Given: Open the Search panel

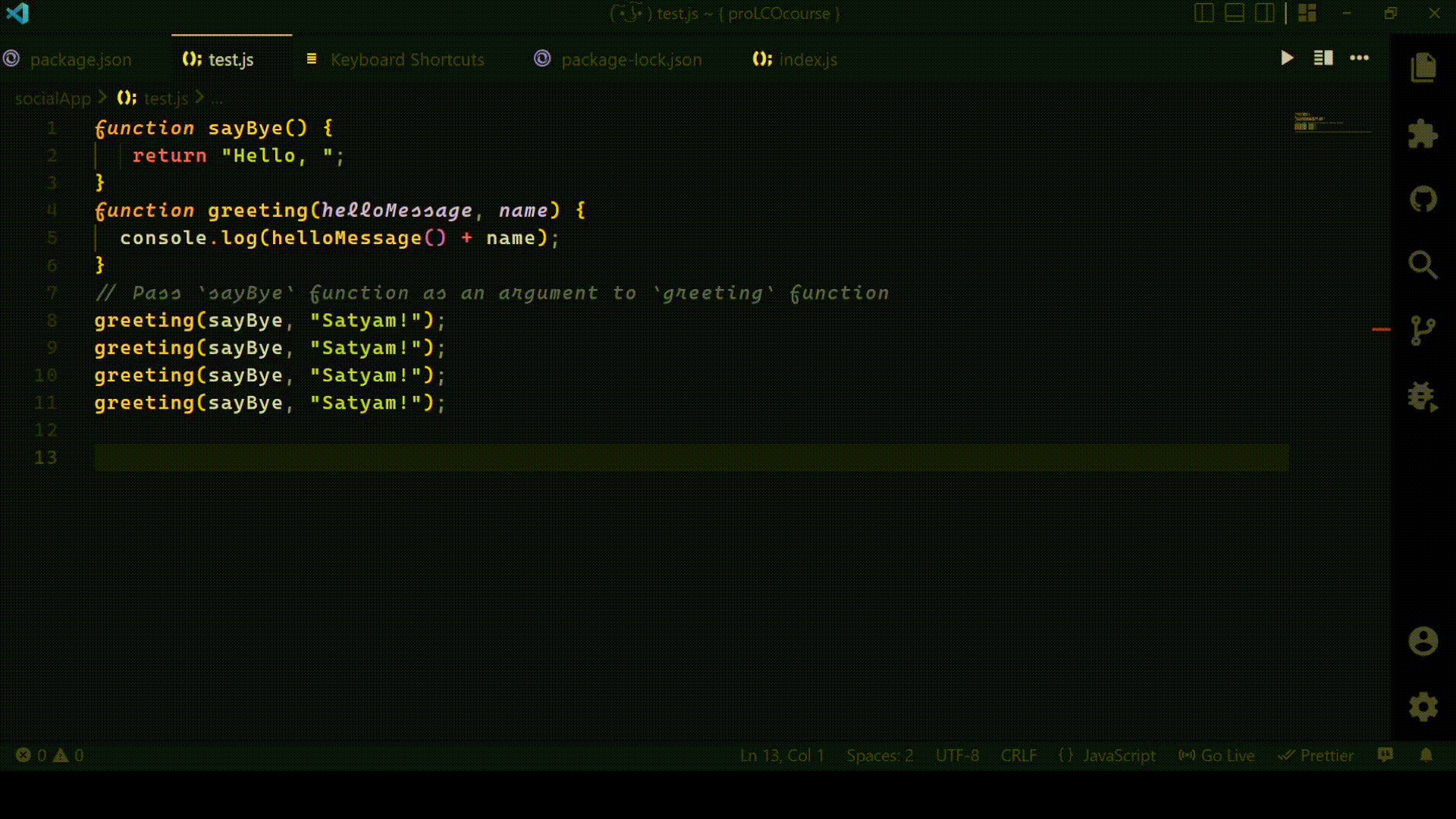Looking at the screenshot, I should tap(1423, 265).
